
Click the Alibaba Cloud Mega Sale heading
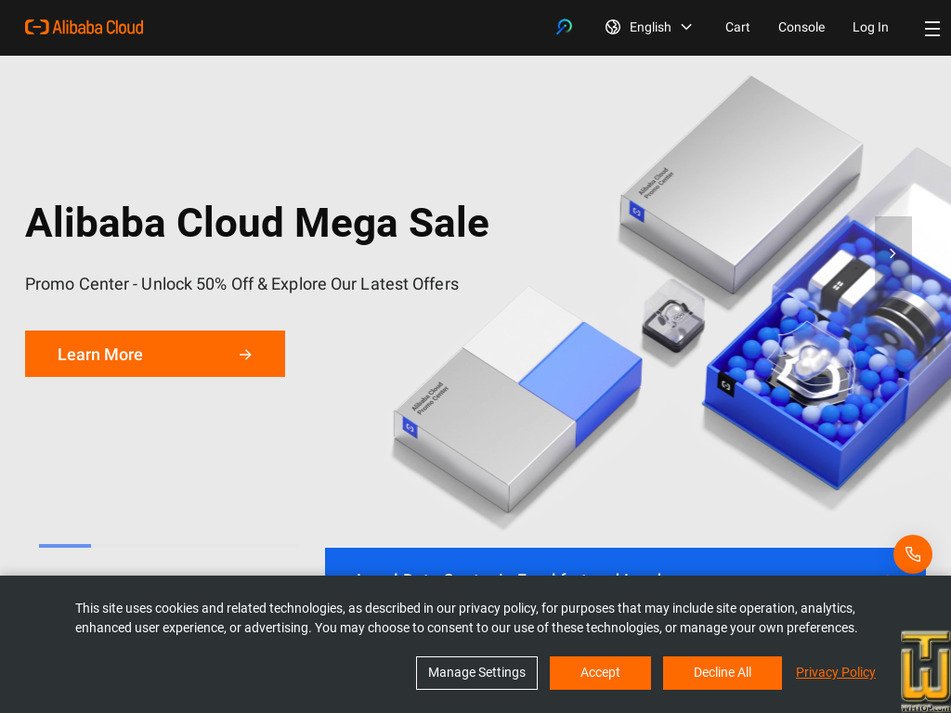coord(257,223)
